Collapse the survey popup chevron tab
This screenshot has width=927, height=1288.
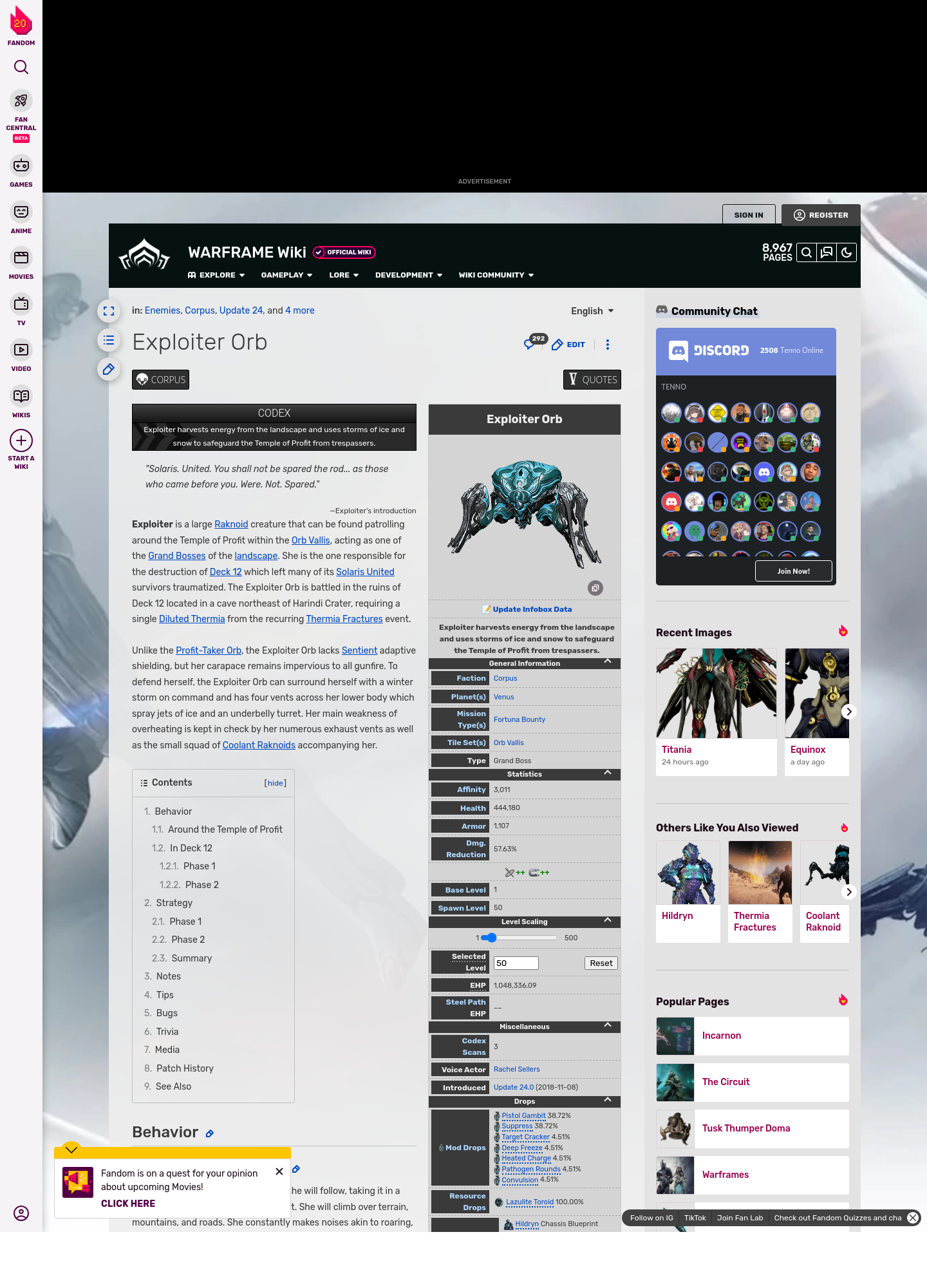(71, 1150)
